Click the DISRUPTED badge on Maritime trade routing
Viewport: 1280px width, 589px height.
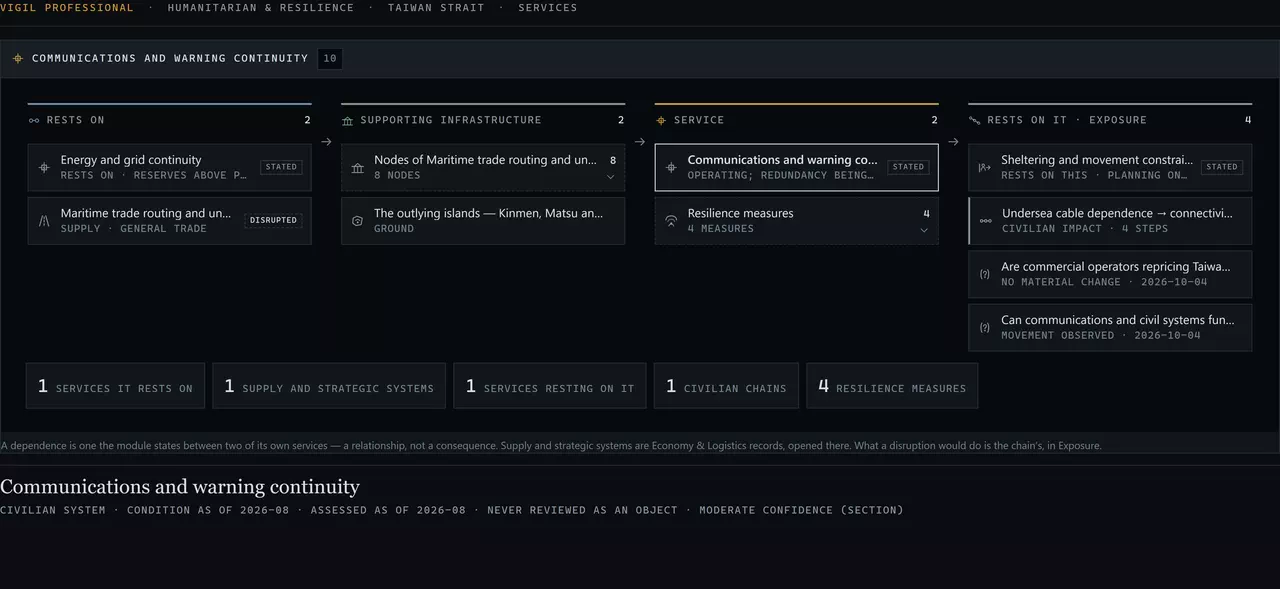click(274, 220)
